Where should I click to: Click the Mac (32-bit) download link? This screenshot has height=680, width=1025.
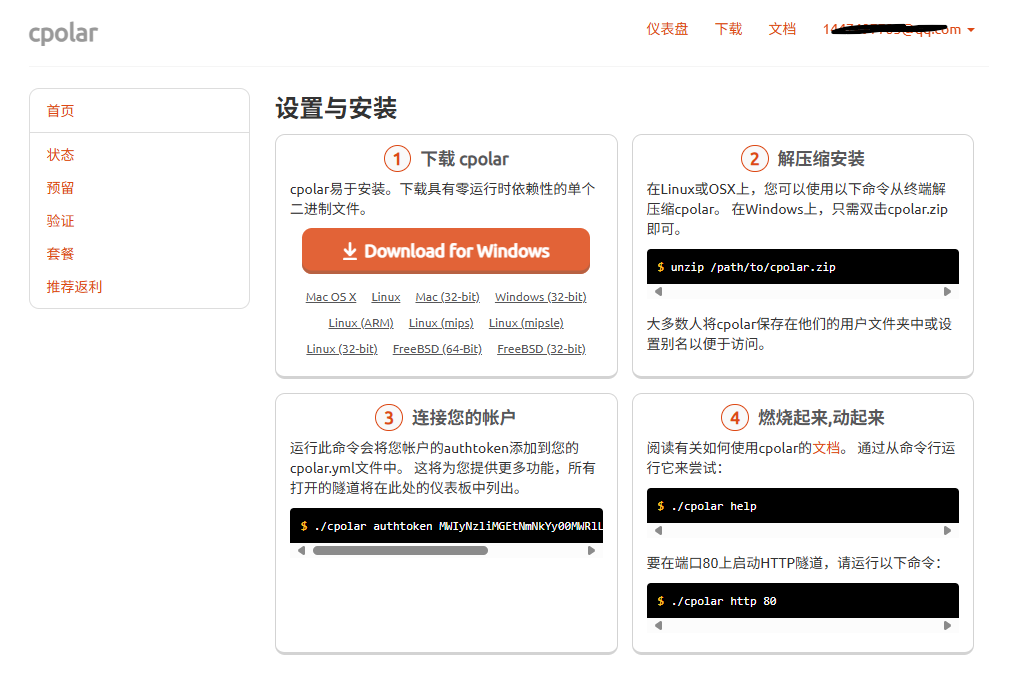pyautogui.click(x=447, y=297)
